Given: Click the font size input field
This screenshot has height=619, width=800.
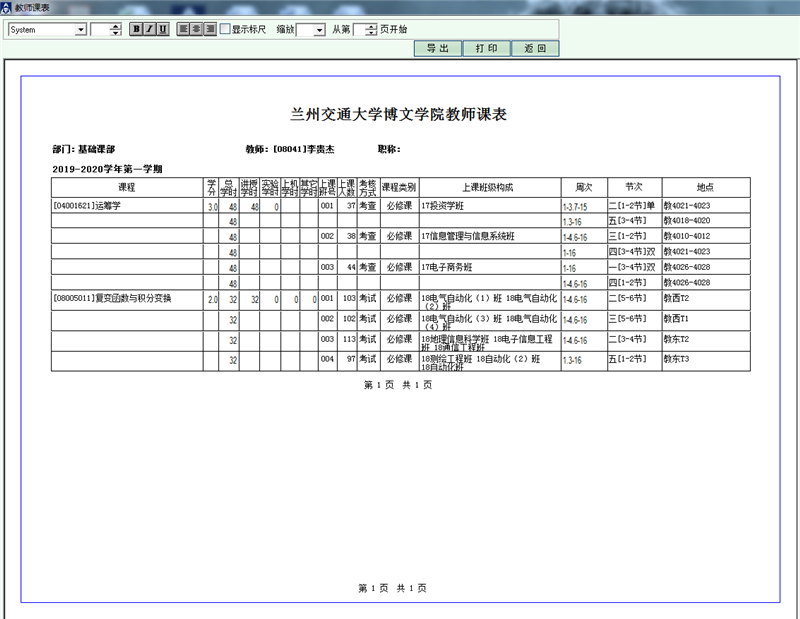Looking at the screenshot, I should tap(100, 30).
